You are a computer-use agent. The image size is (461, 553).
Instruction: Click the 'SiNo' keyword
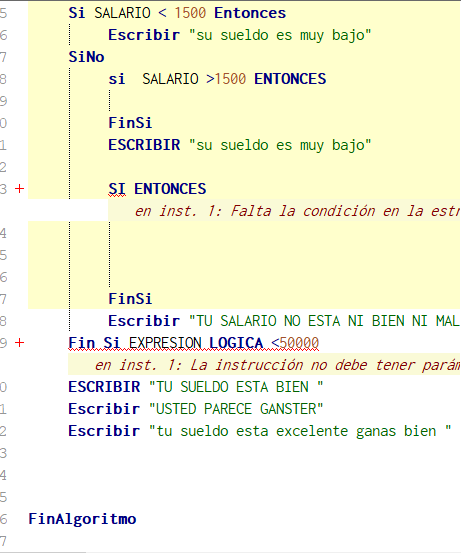click(x=86, y=57)
